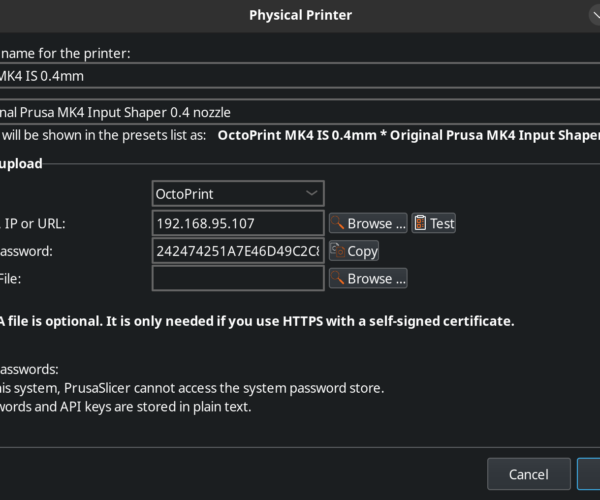Click the clipboard icon on Test button
The height and width of the screenshot is (500, 600).
tap(420, 223)
